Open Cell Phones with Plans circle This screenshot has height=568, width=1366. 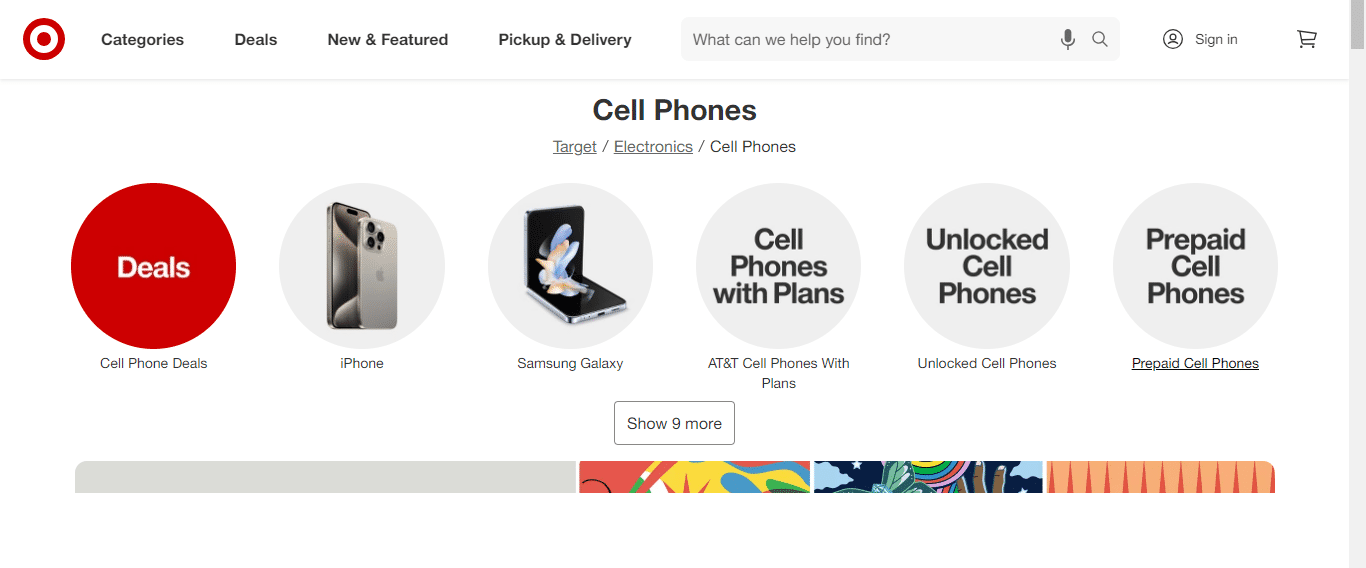click(x=778, y=266)
